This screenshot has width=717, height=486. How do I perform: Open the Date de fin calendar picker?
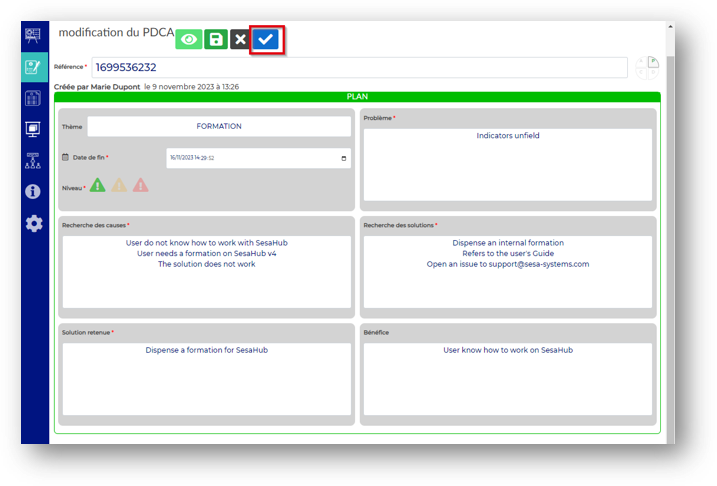coord(344,158)
